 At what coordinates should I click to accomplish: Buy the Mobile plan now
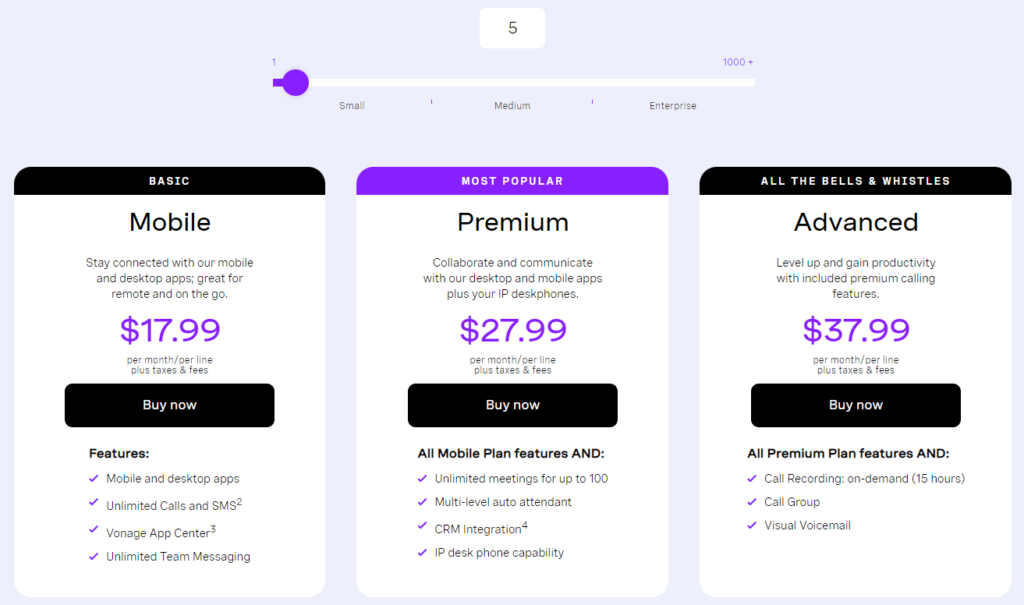pyautogui.click(x=169, y=405)
